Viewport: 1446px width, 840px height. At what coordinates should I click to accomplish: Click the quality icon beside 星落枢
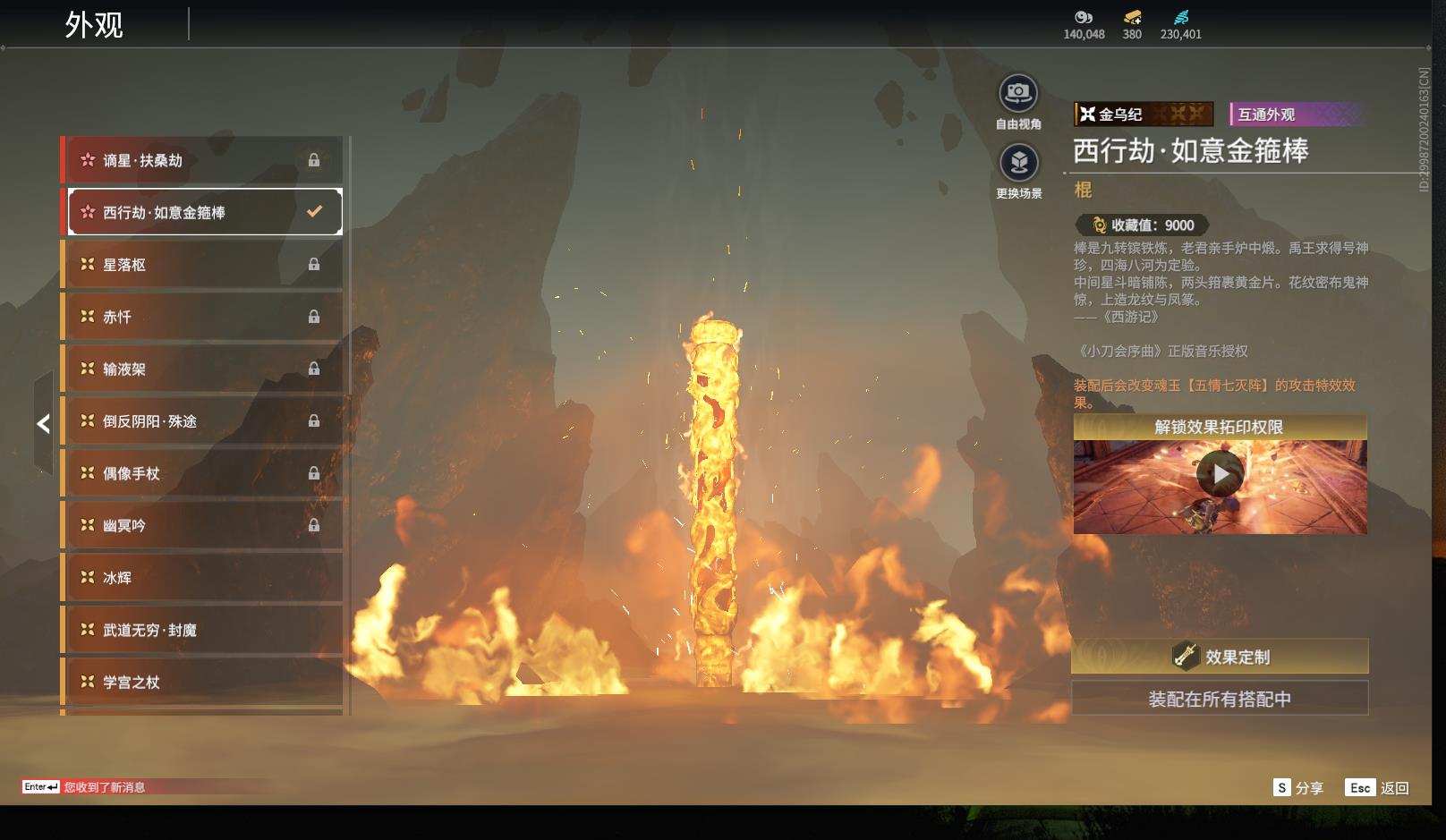coord(88,265)
